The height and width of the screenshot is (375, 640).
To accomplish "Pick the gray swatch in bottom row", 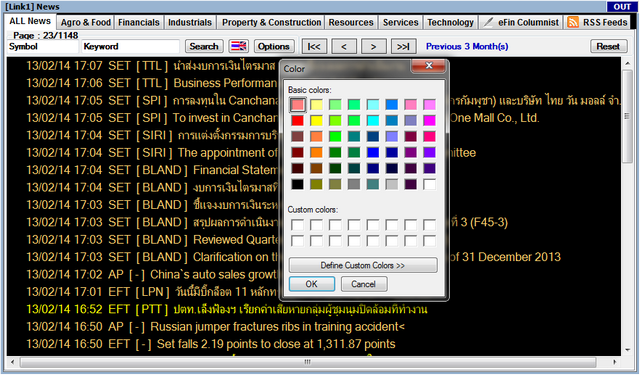I will 354,184.
